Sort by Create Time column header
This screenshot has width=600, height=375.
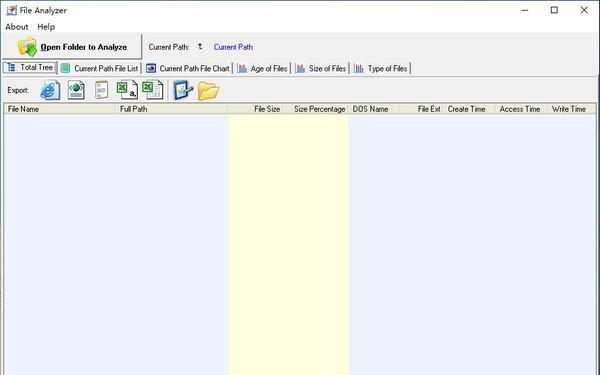(x=469, y=109)
